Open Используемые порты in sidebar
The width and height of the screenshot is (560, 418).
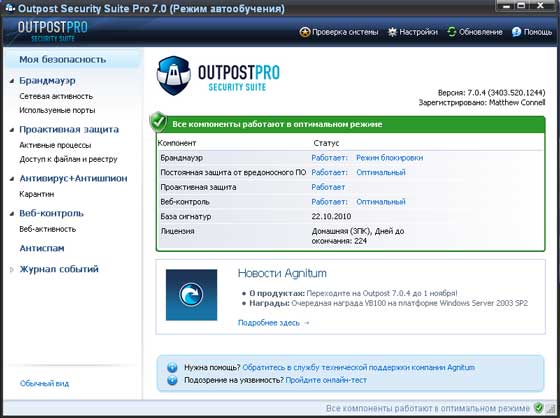57,110
